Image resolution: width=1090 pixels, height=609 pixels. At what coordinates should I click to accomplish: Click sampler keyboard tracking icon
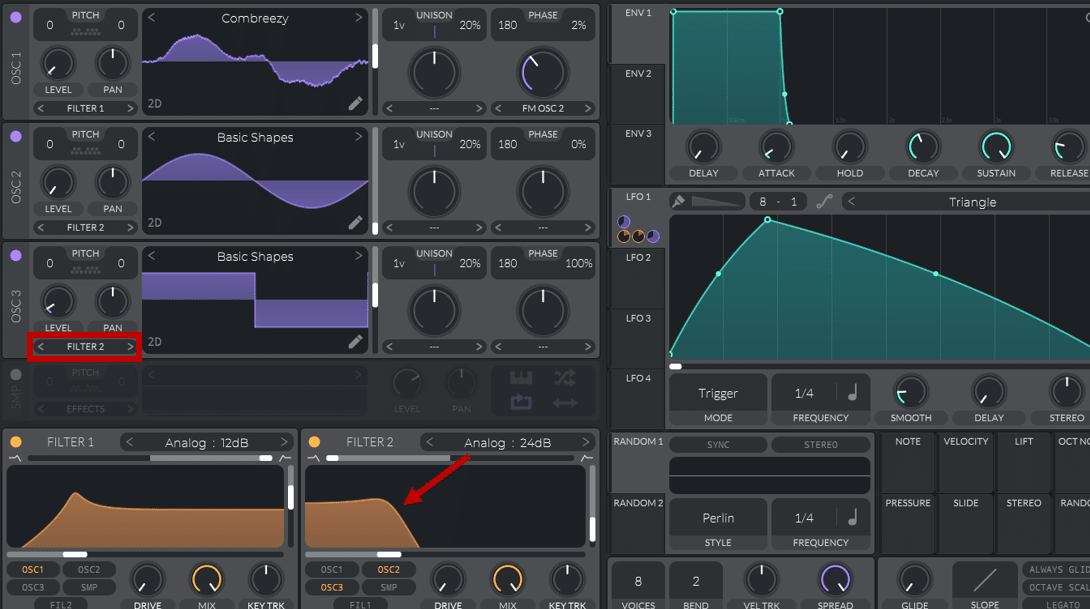click(x=521, y=379)
